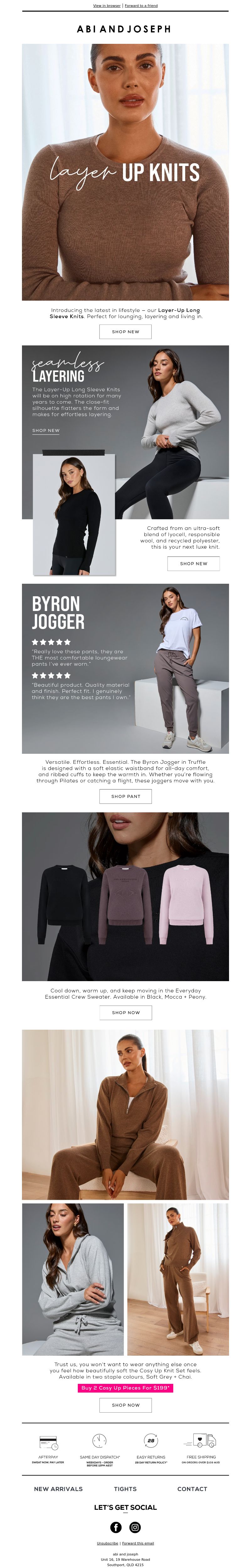Screen dimensions: 251x1568
Task: Open the Instagram social icon
Action: pyautogui.click(x=135, y=1527)
